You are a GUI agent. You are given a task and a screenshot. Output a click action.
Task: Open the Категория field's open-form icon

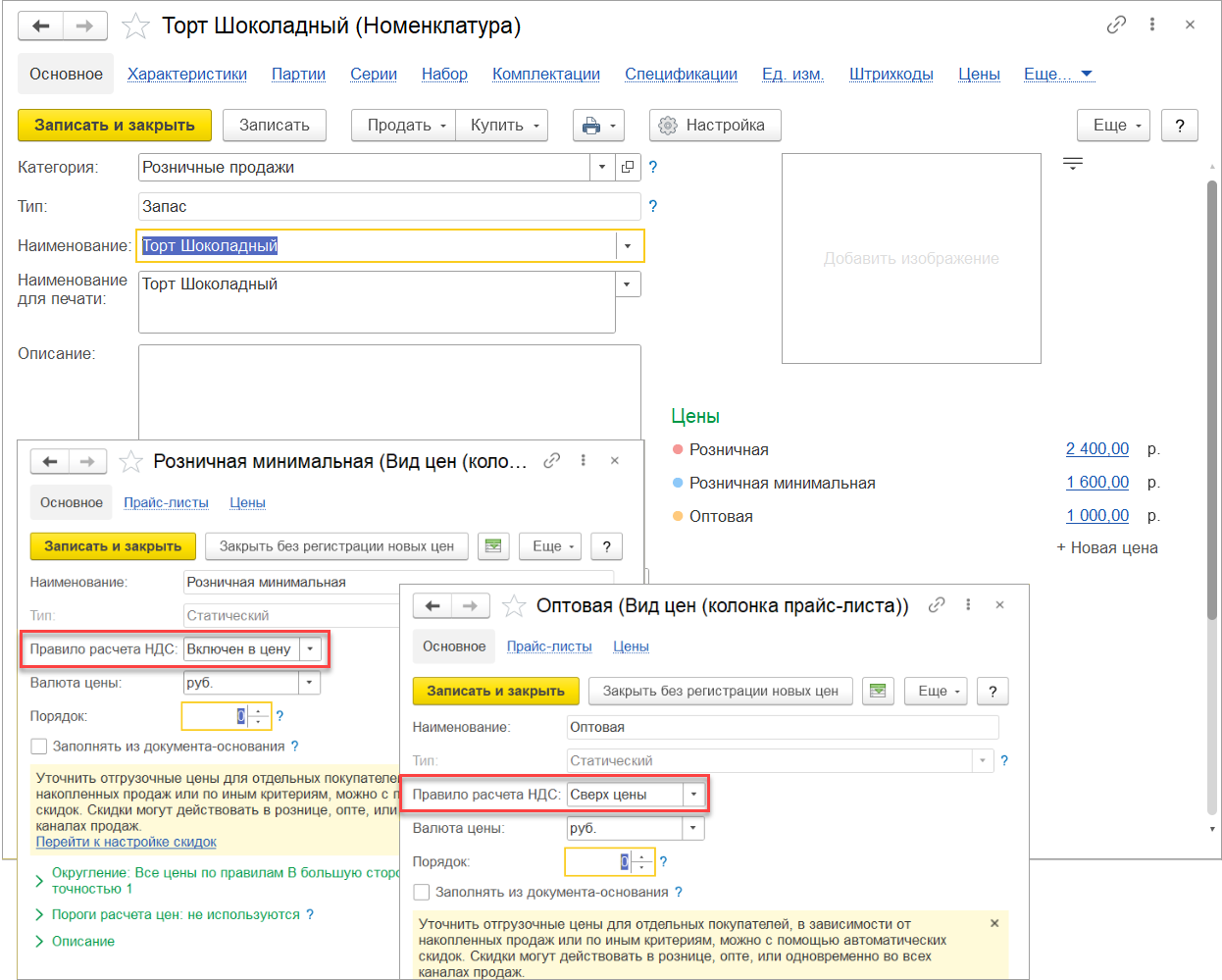(628, 168)
